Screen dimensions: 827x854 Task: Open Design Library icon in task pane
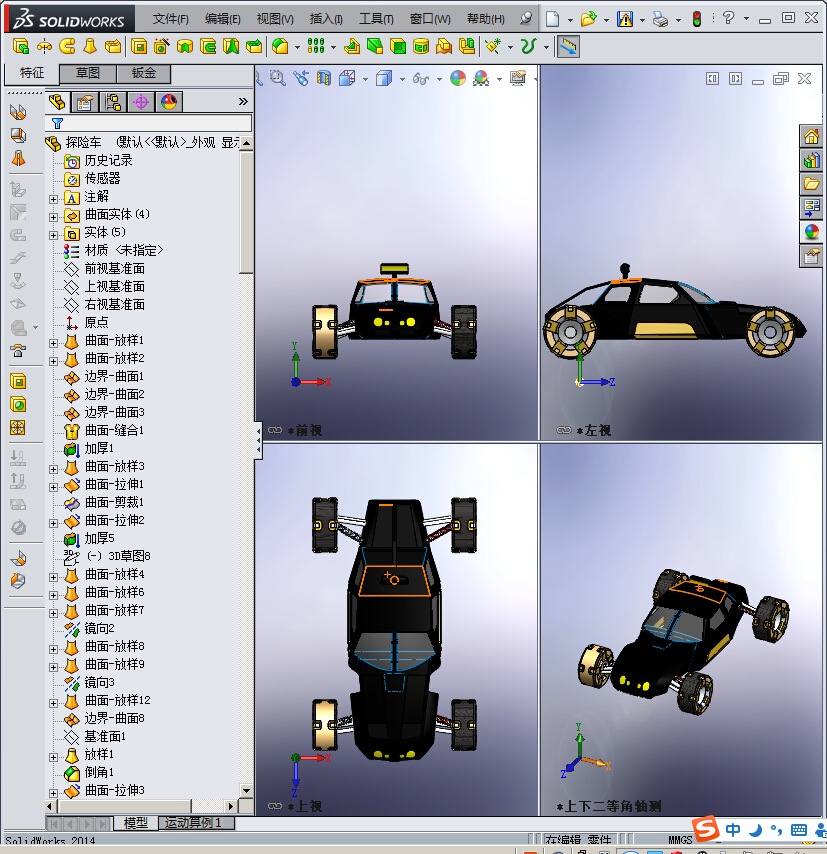pos(811,160)
